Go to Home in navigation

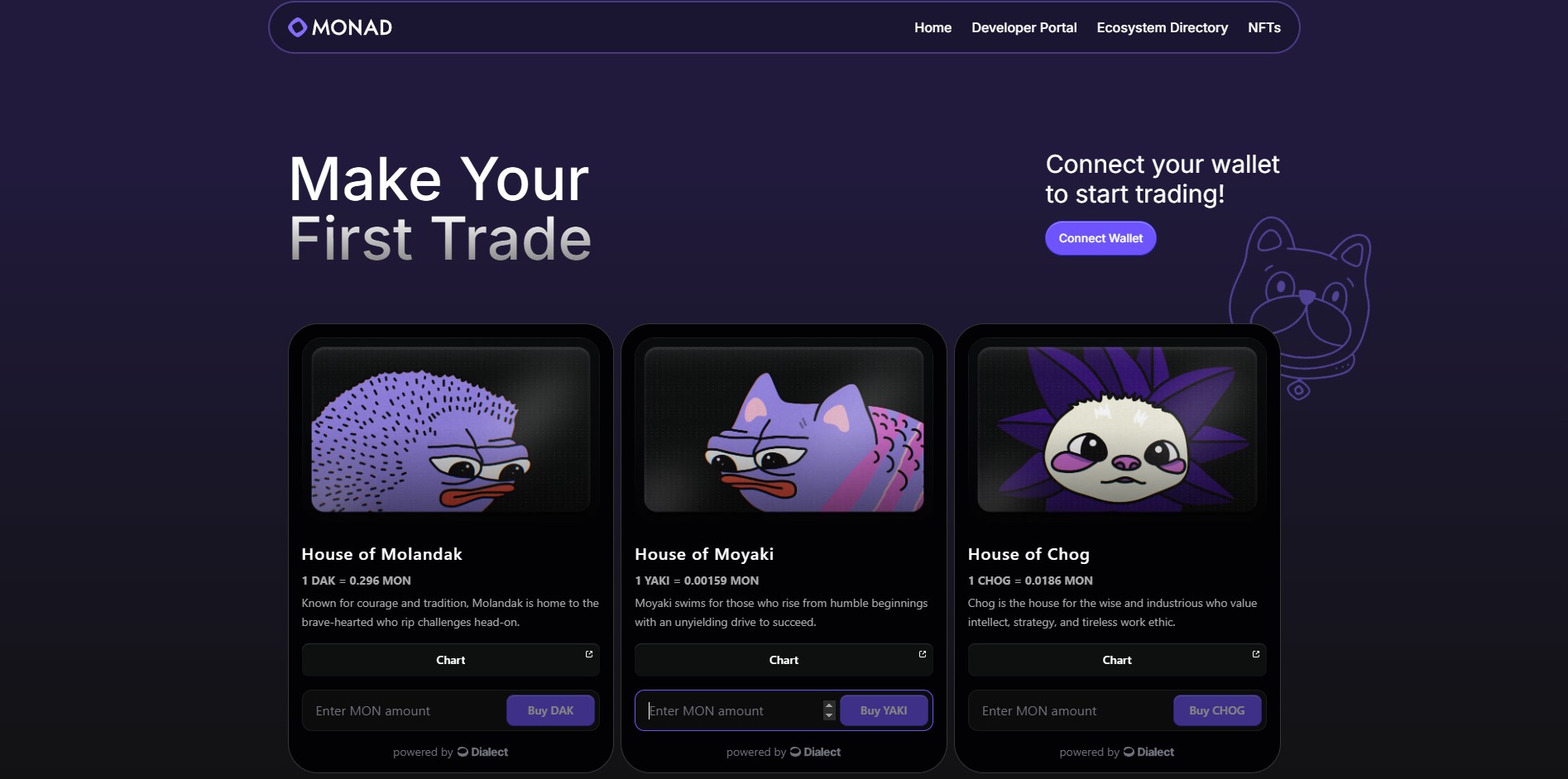point(933,27)
